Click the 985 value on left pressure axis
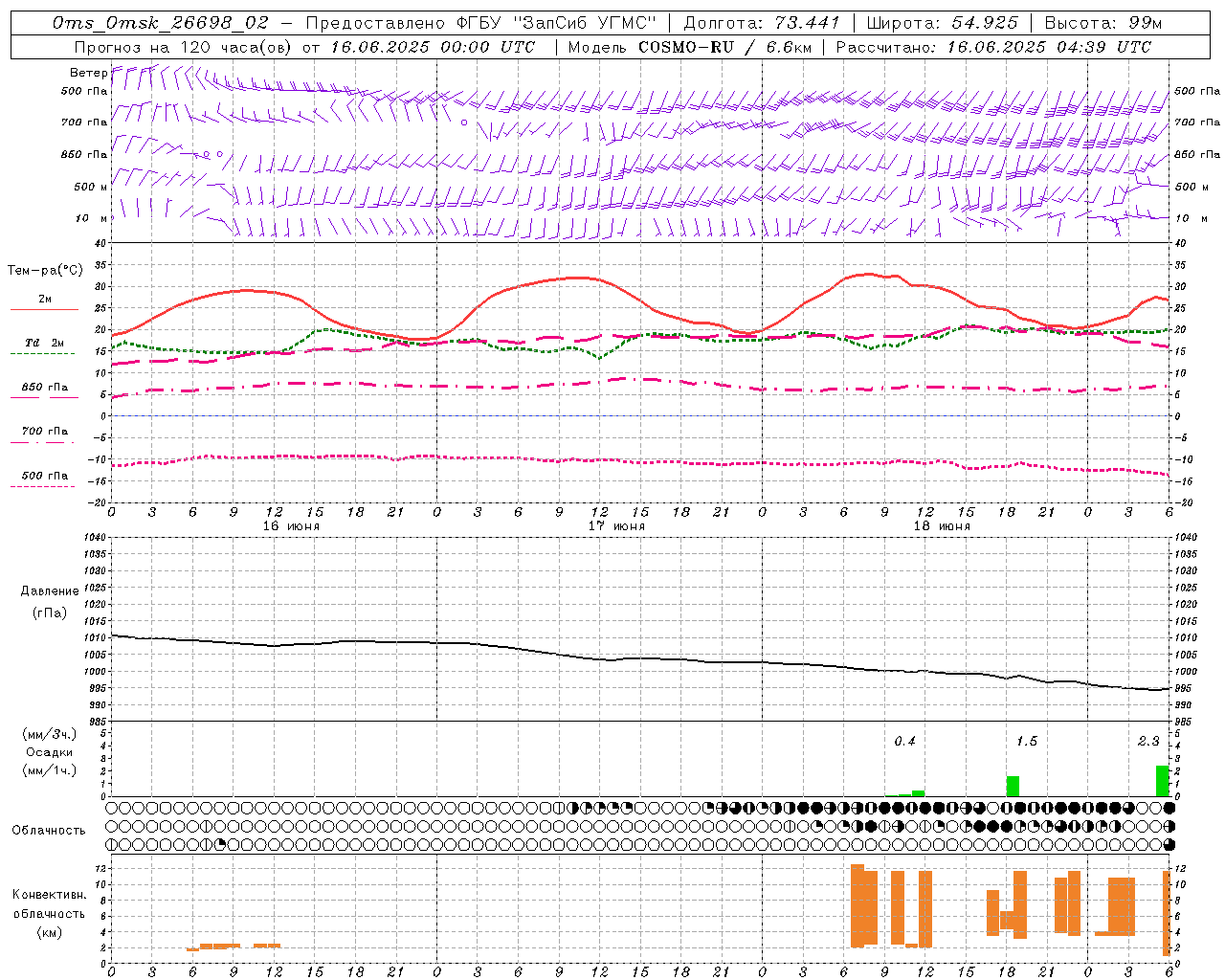Image resolution: width=1225 pixels, height=980 pixels. click(97, 722)
